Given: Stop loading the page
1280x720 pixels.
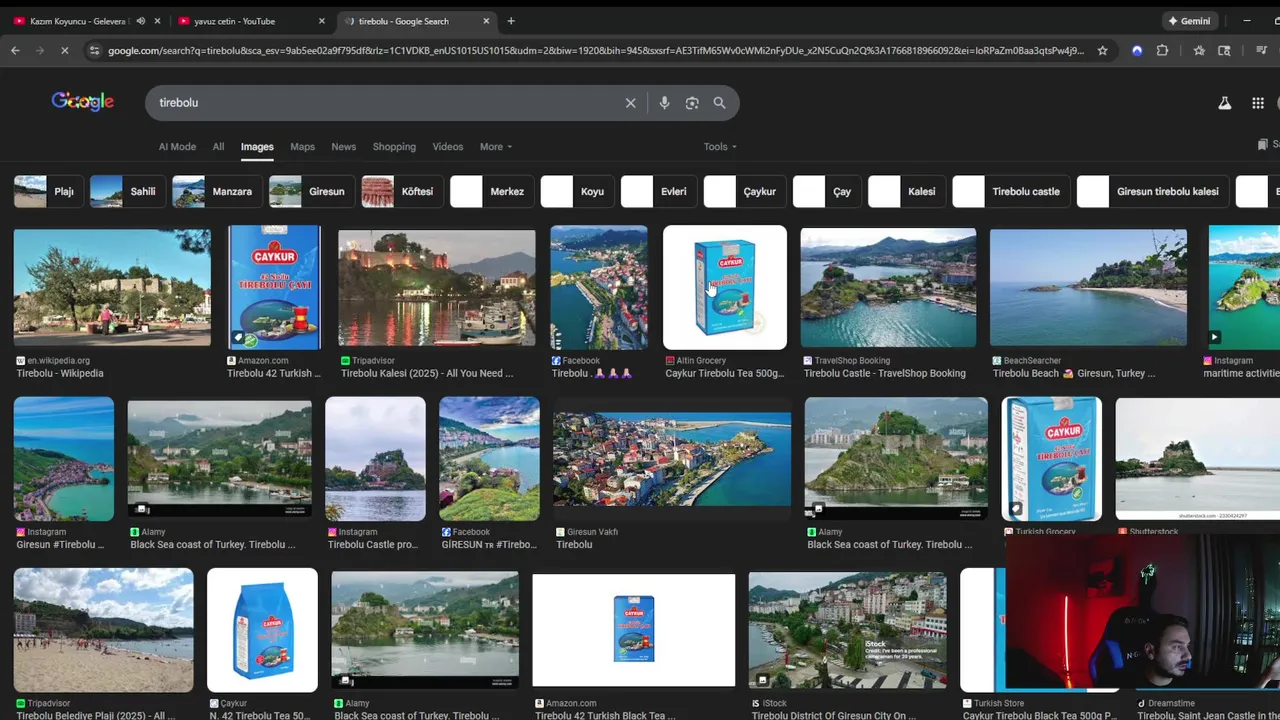Looking at the screenshot, I should coord(64,50).
